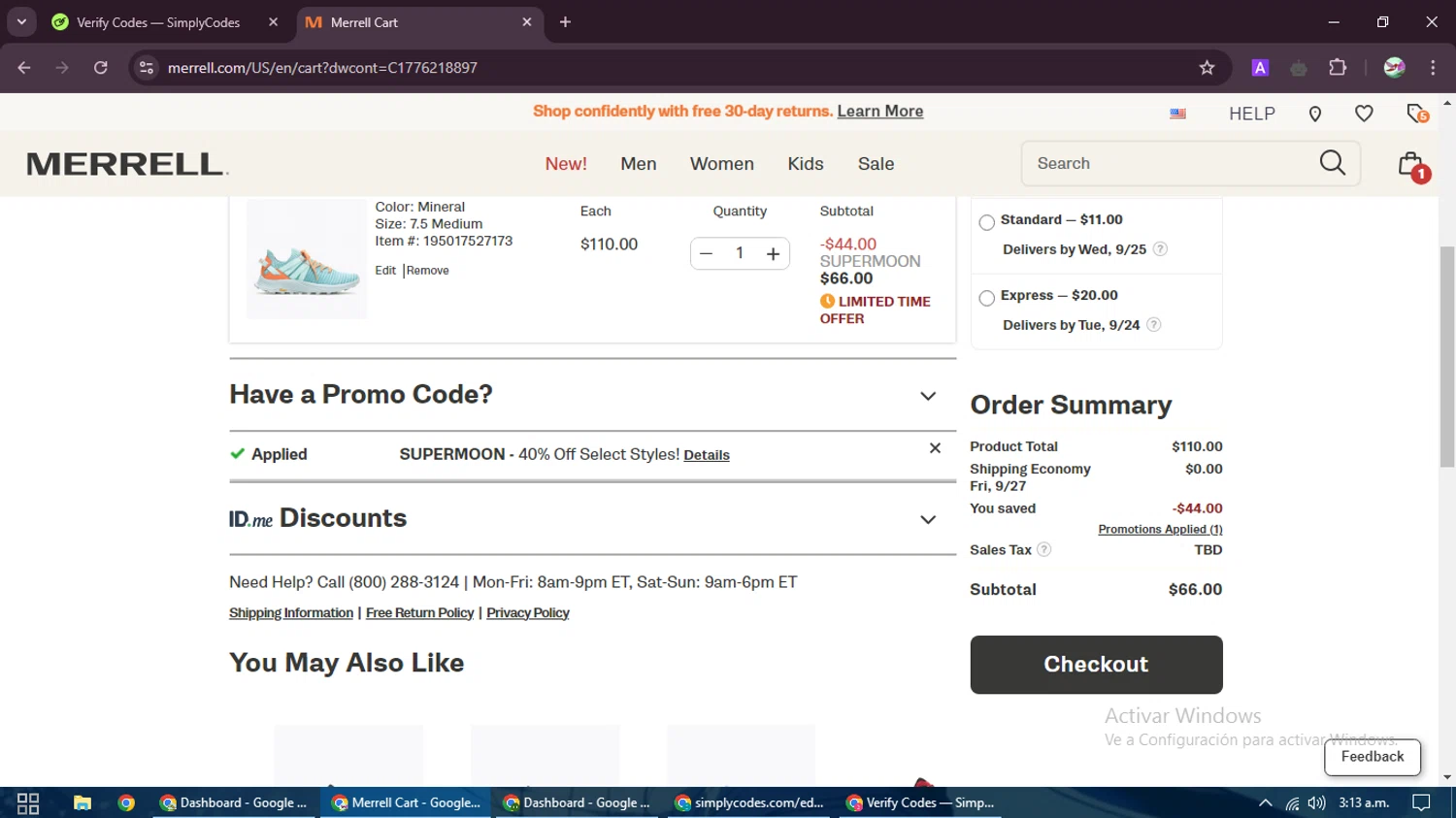The image size is (1456, 818).
Task: Switch to simplycodes.com taskbar window
Action: pyautogui.click(x=750, y=803)
